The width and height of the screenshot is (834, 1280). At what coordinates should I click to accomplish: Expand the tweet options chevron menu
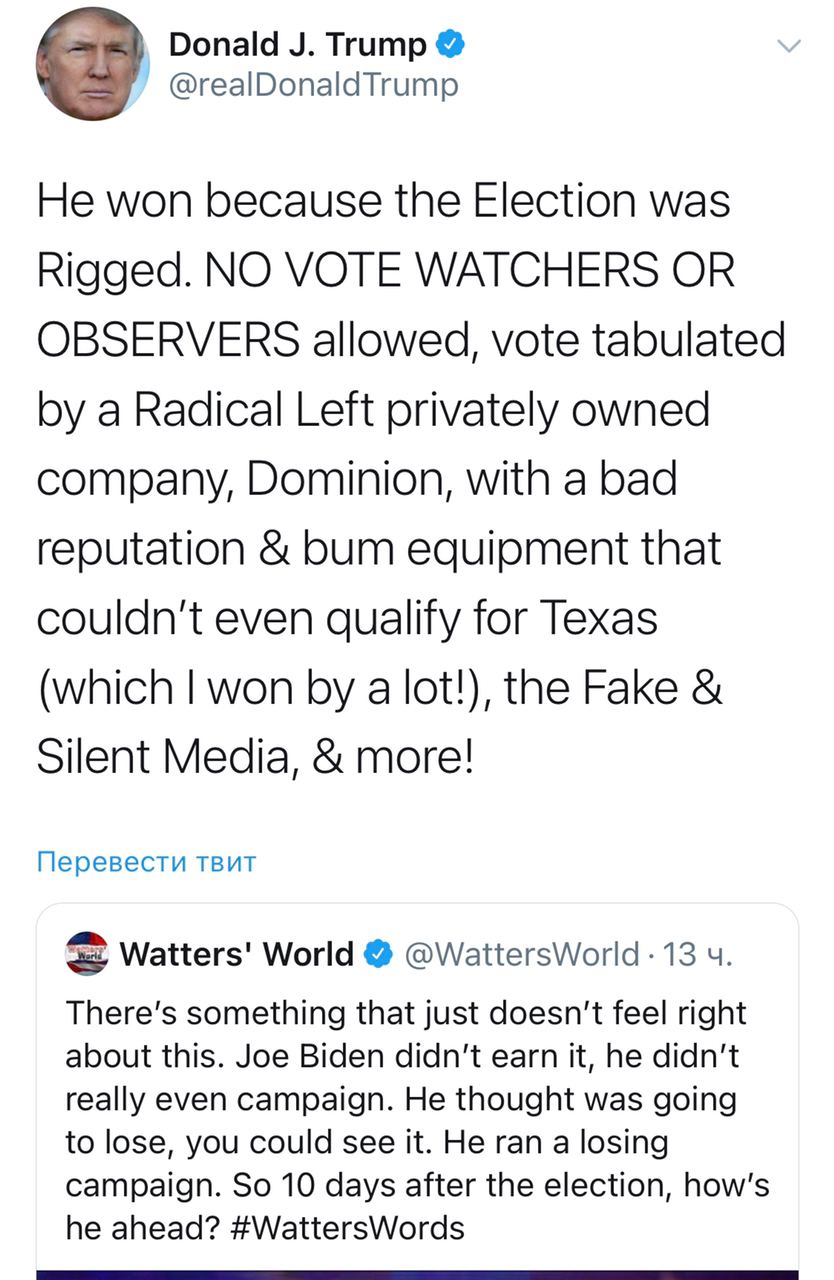pos(789,46)
